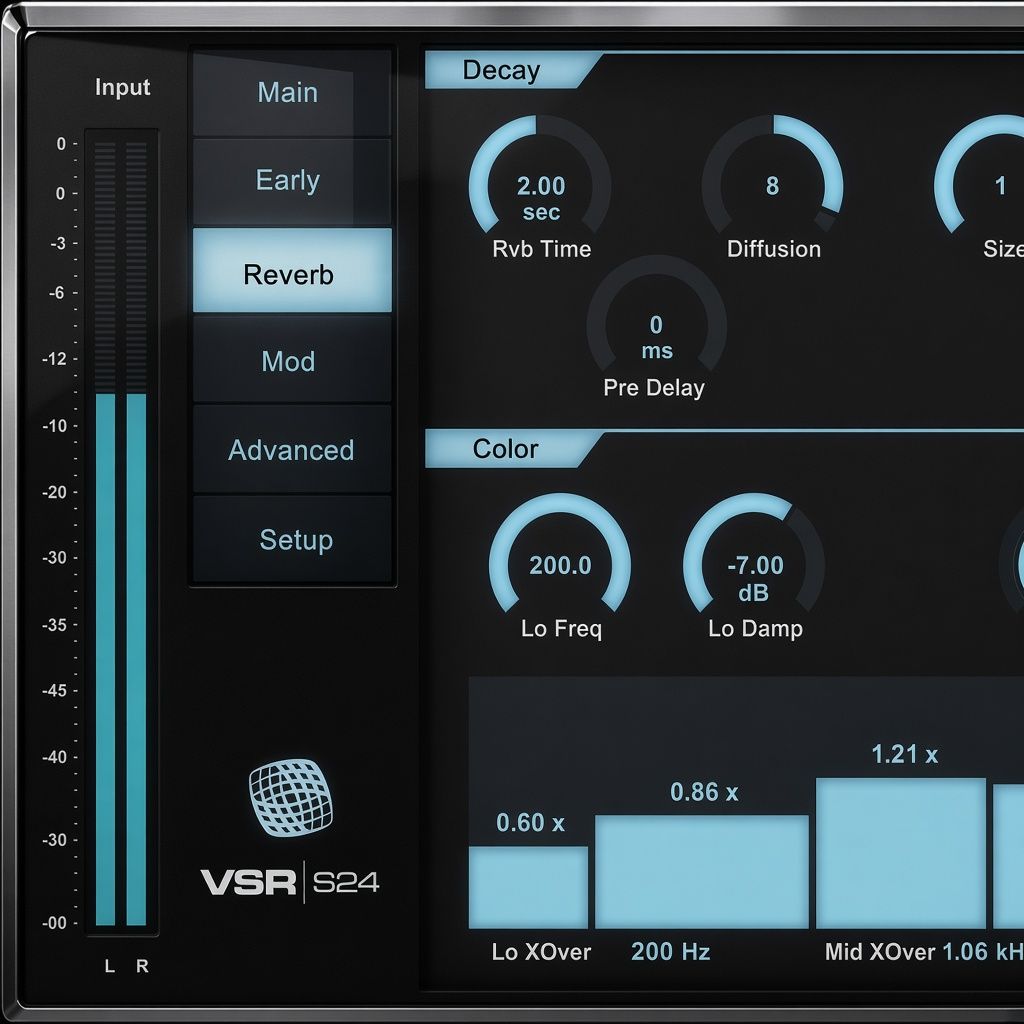Click the VSR S24 globe logo

pos(291,797)
